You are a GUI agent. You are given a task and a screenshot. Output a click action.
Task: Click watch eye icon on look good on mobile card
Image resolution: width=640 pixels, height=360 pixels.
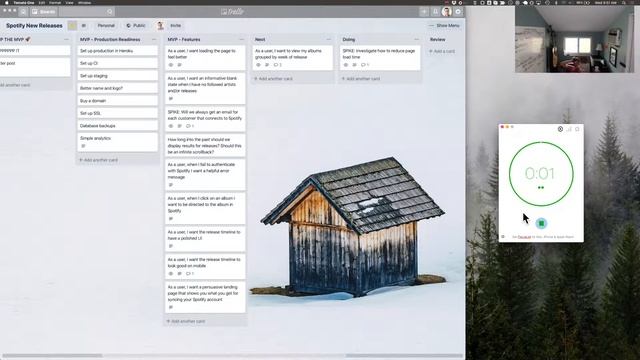[x=171, y=273]
